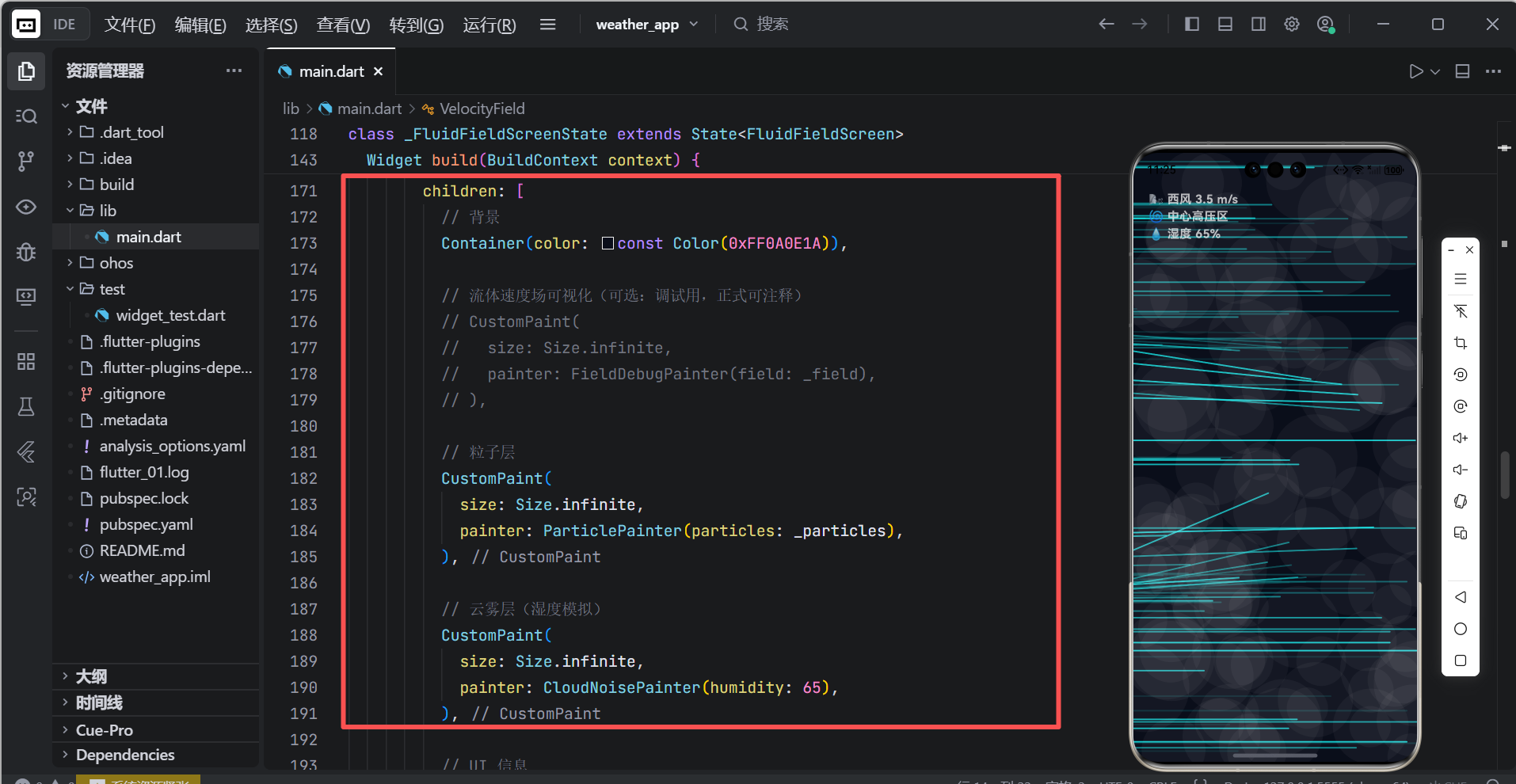Click the IDE logo icon
Image resolution: width=1516 pixels, height=784 pixels.
click(26, 25)
